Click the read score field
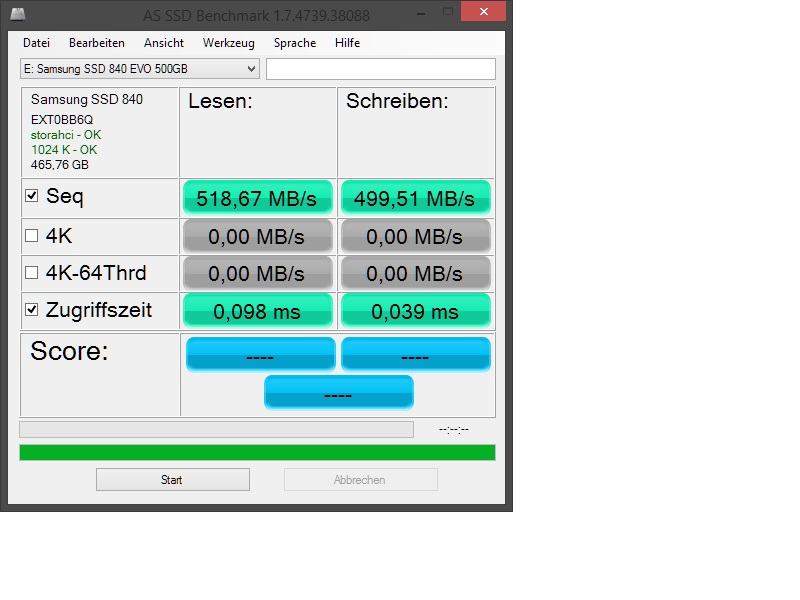This screenshot has height=600, width=800. point(261,354)
